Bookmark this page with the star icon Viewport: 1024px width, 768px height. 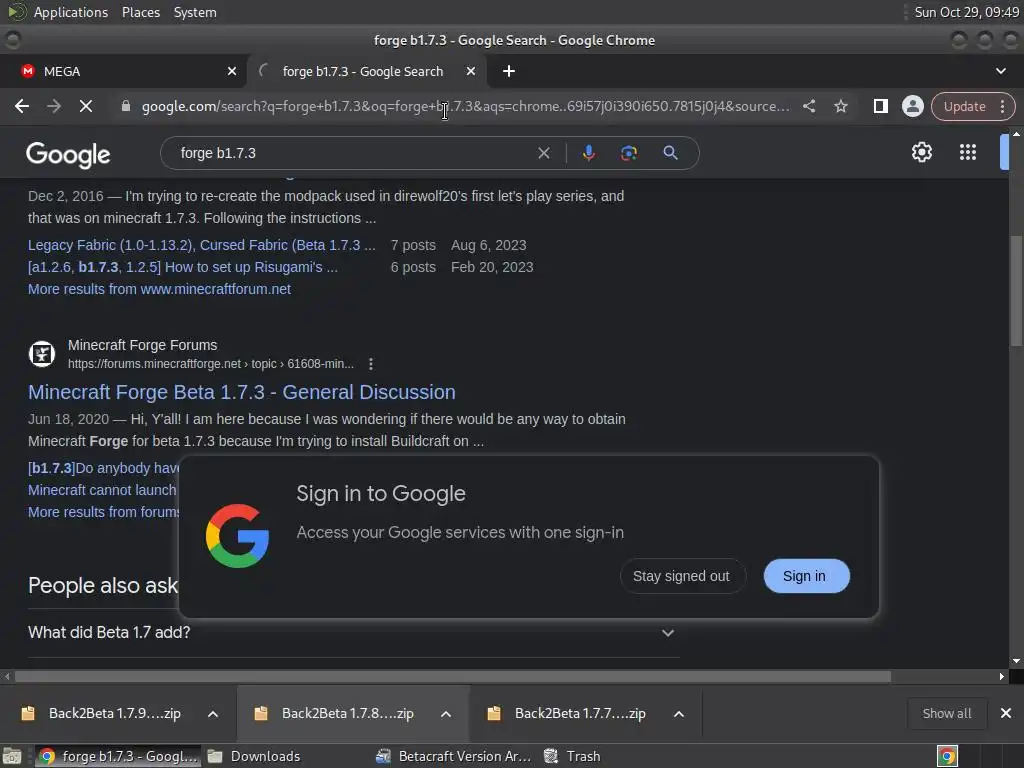pos(840,106)
